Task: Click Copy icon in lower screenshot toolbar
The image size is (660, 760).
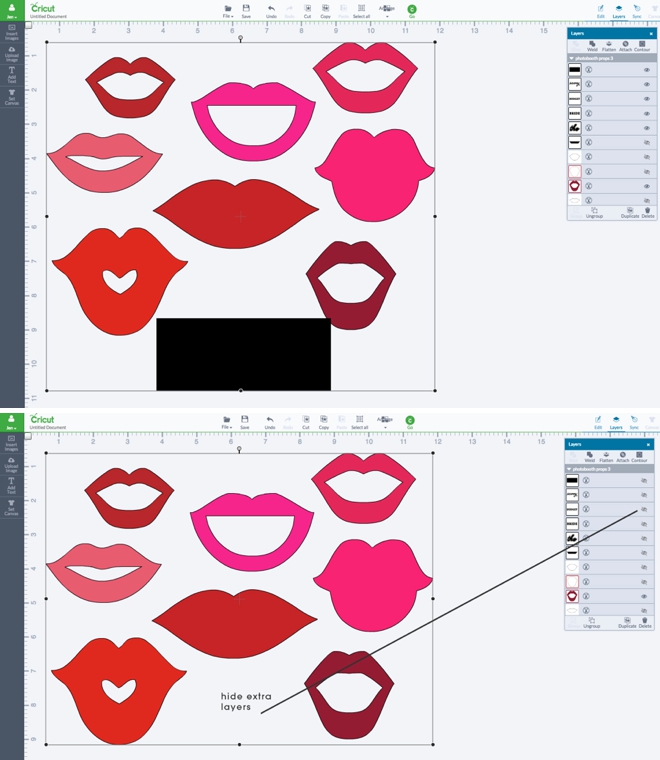Action: click(x=324, y=422)
